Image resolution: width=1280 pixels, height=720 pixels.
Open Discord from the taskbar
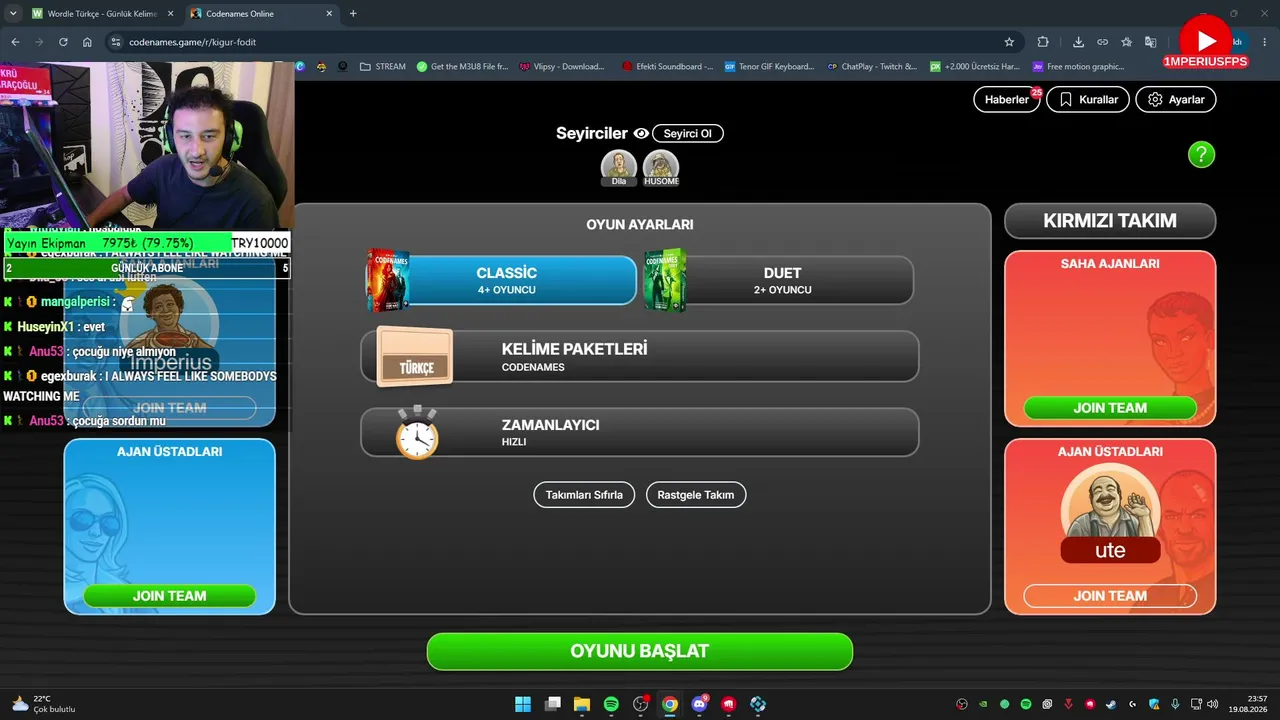pos(699,704)
